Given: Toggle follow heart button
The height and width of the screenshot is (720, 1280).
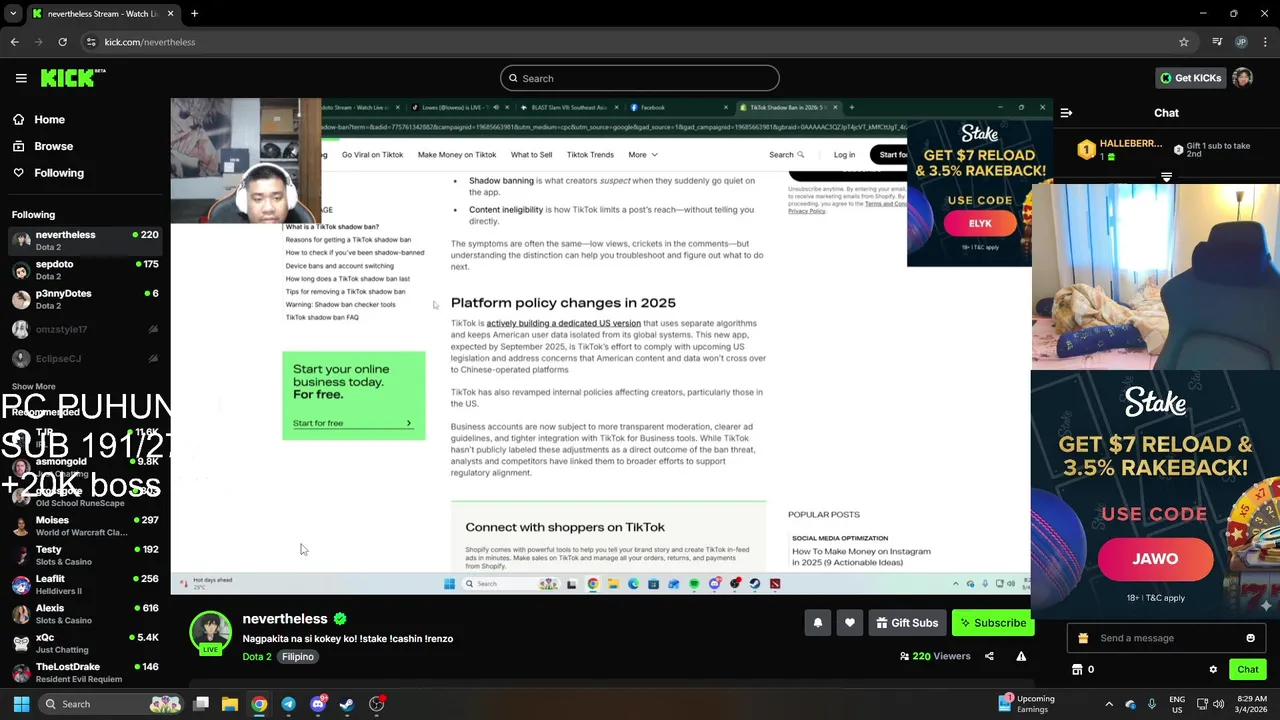Looking at the screenshot, I should tap(850, 623).
